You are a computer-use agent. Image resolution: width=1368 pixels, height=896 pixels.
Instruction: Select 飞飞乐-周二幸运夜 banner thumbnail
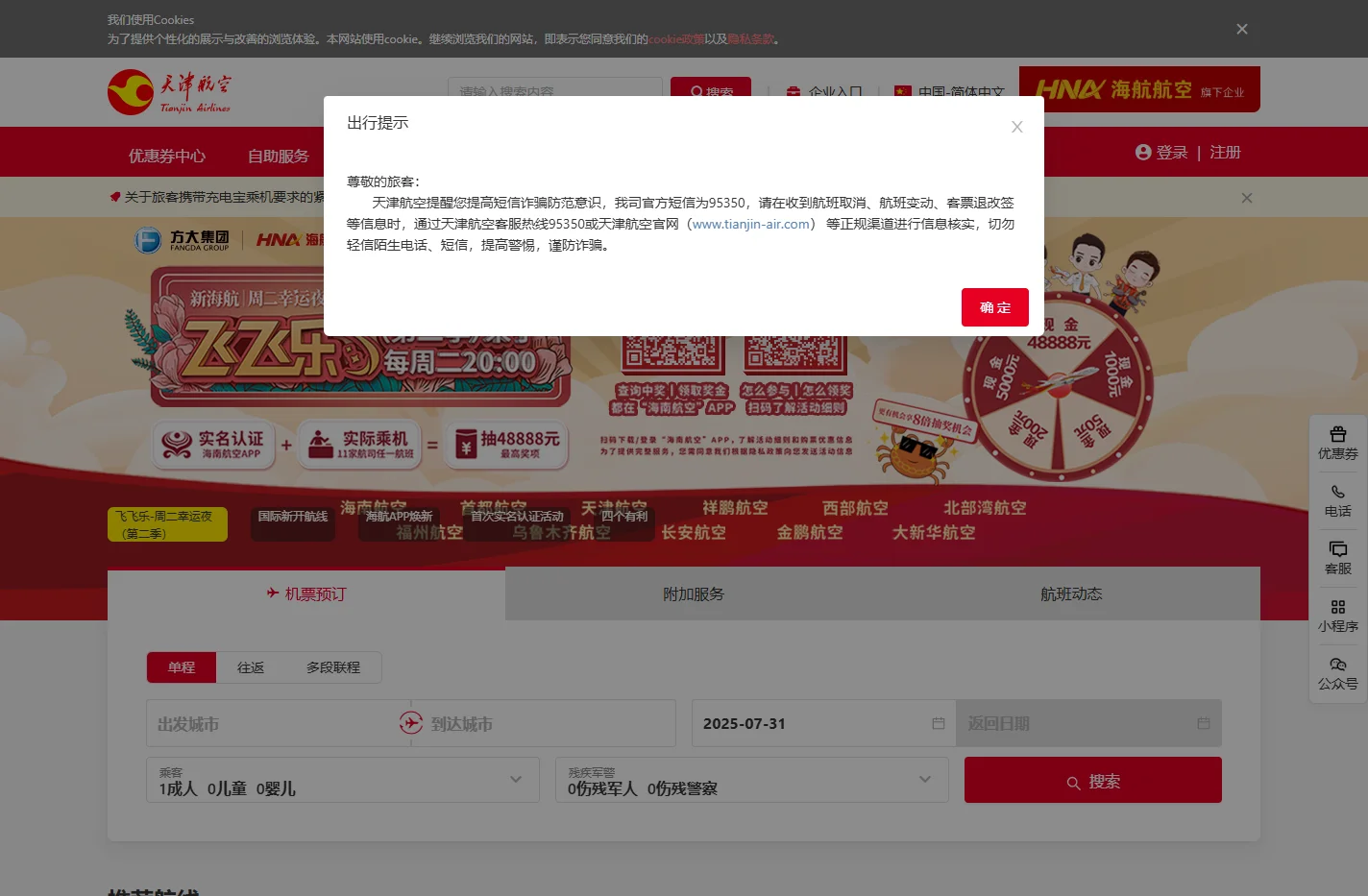coord(167,524)
